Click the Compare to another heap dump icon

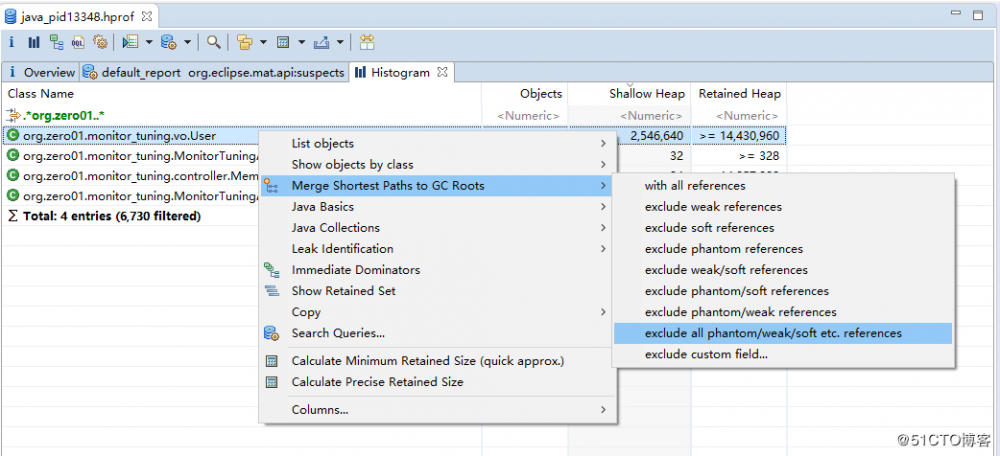coord(367,42)
